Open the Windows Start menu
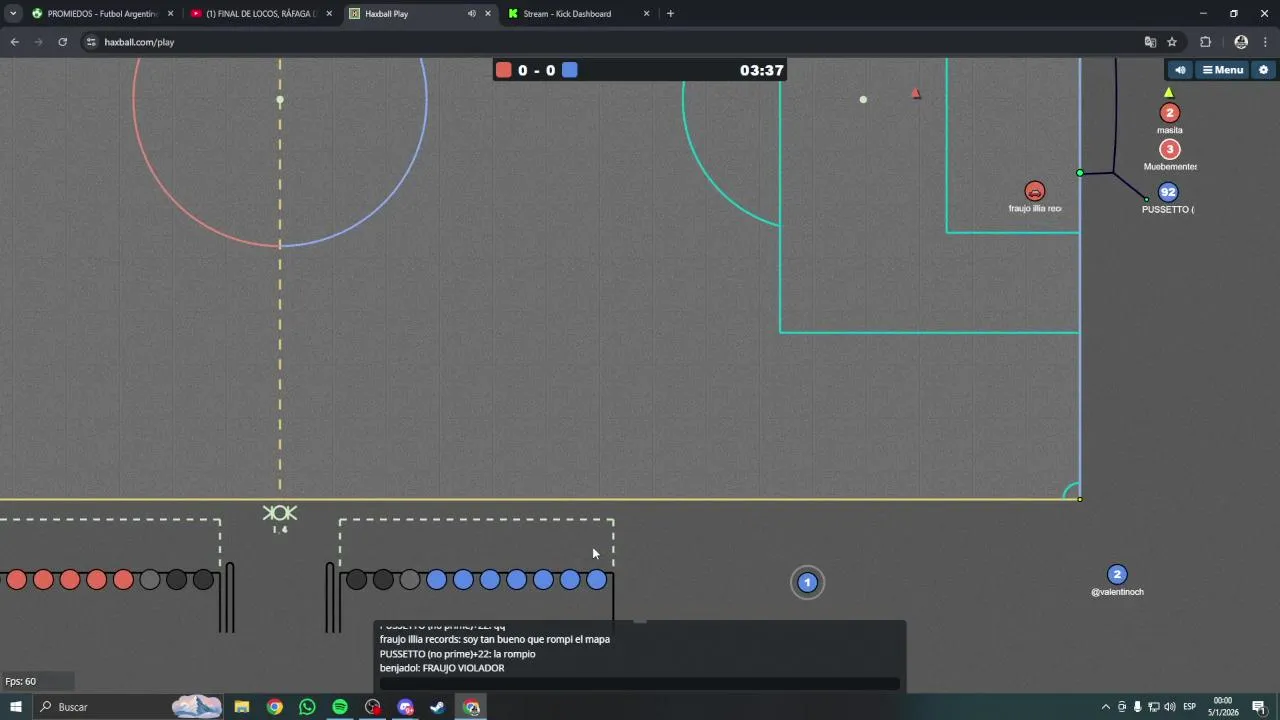1280x720 pixels. (x=15, y=707)
